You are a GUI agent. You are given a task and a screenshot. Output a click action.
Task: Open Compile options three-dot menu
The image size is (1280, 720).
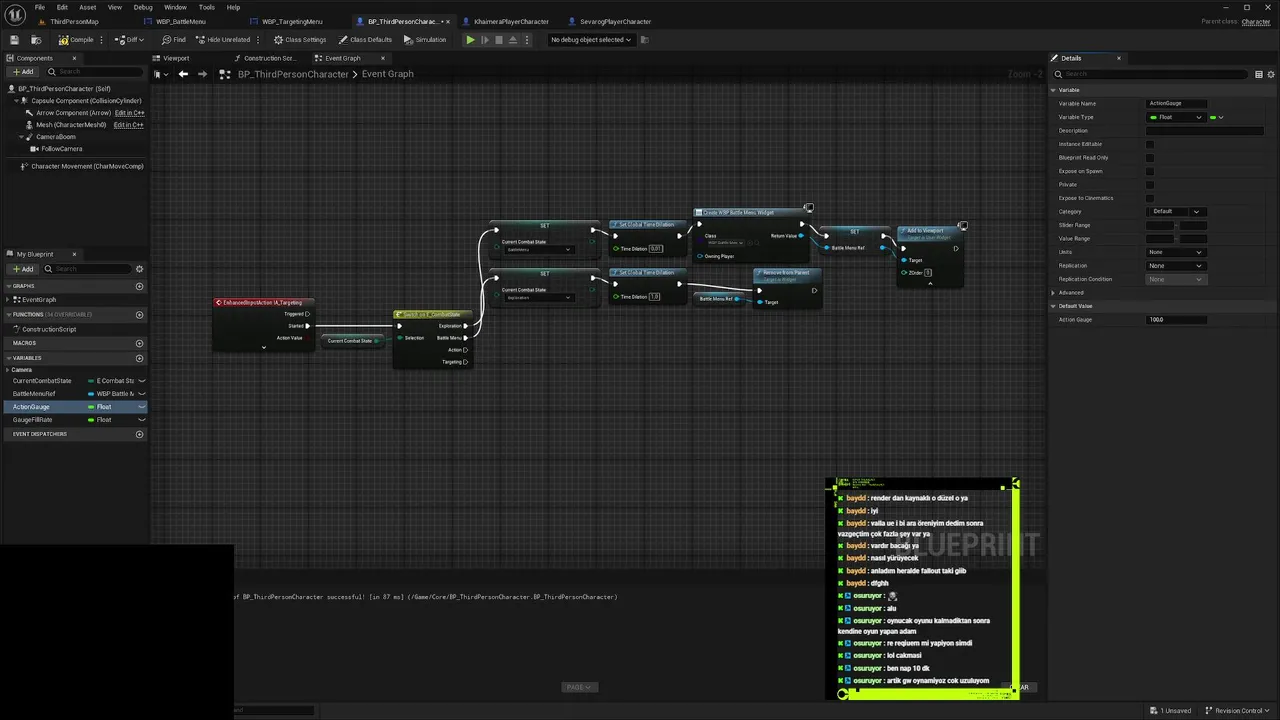102,40
